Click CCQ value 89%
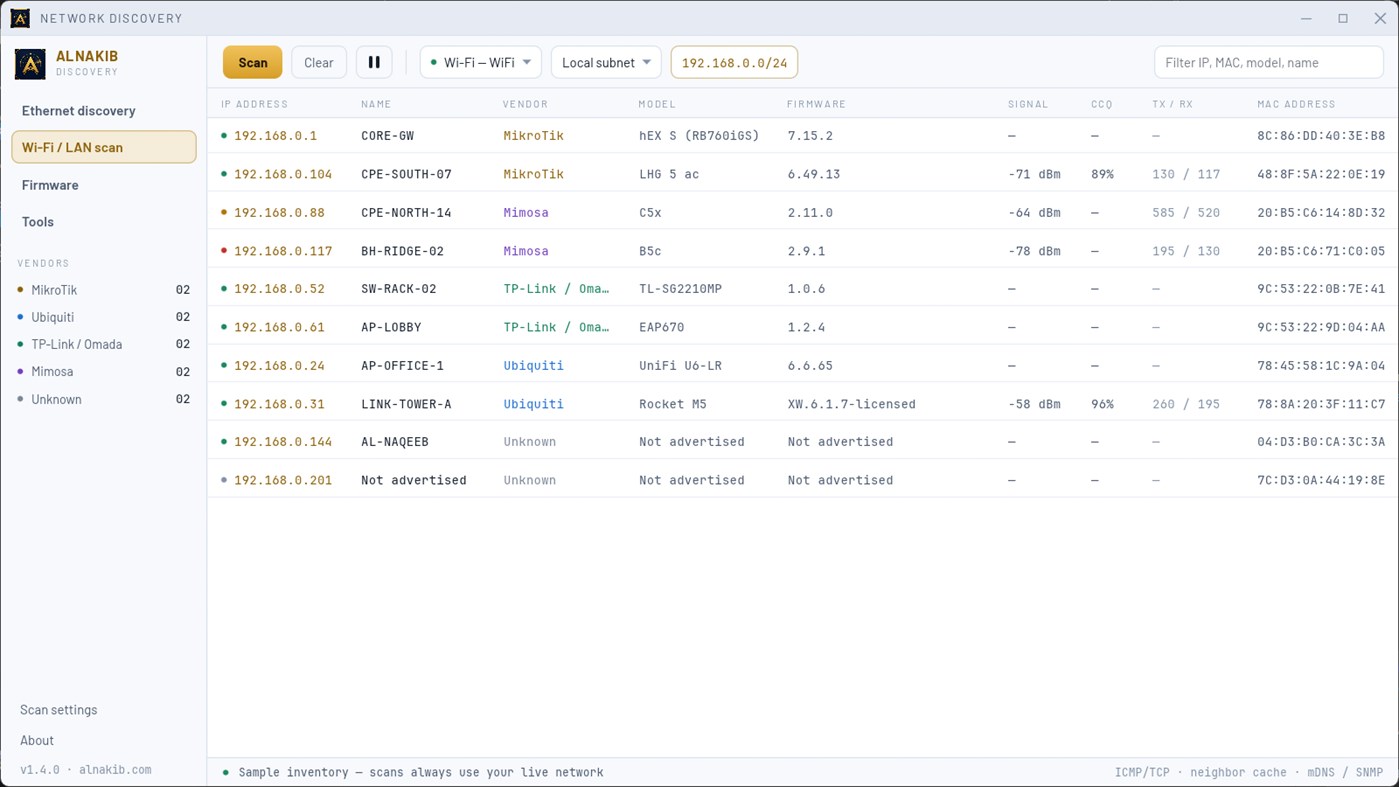This screenshot has height=787, width=1399. tap(1102, 174)
